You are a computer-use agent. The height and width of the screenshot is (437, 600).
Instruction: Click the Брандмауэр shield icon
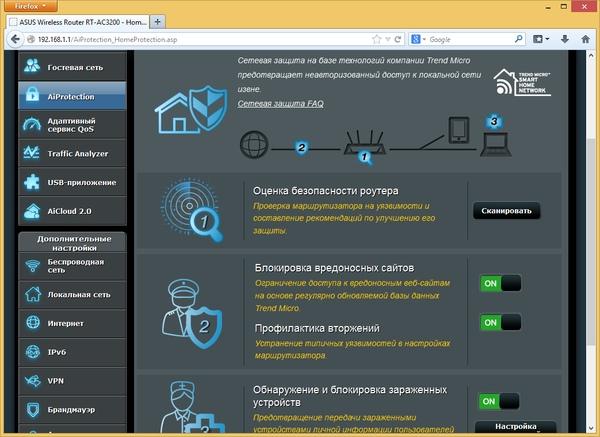point(33,409)
